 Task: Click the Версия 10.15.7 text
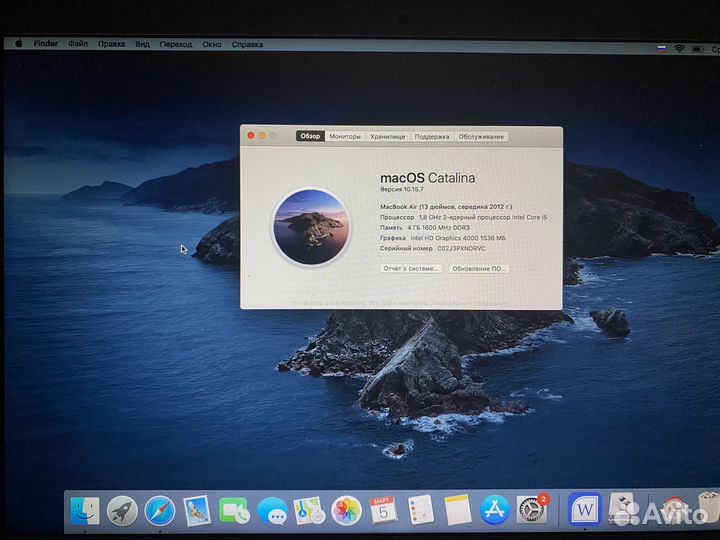click(x=402, y=189)
